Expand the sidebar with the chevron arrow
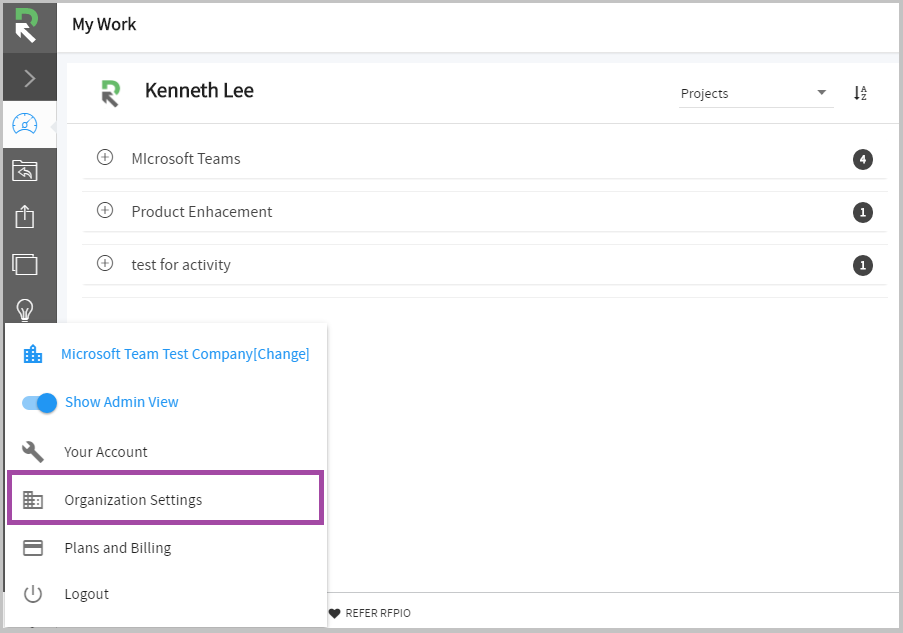The width and height of the screenshot is (903, 633). (x=29, y=78)
